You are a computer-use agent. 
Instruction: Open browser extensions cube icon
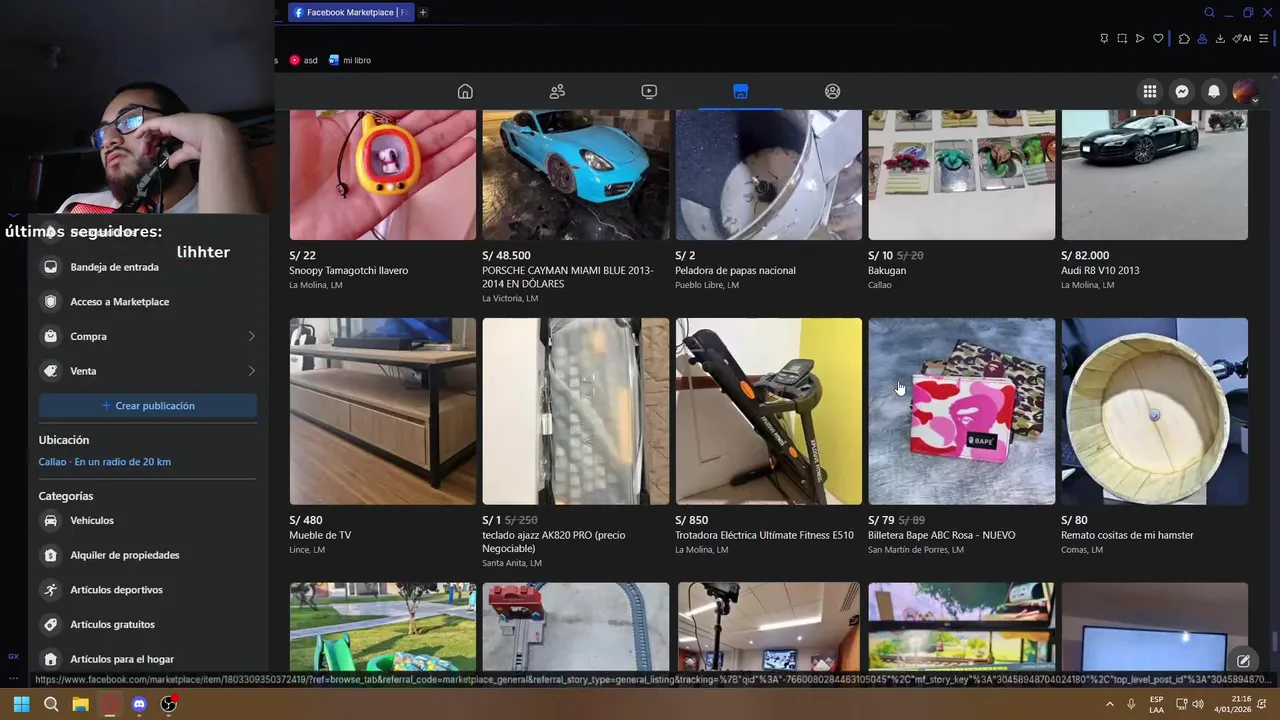pyautogui.click(x=1184, y=38)
